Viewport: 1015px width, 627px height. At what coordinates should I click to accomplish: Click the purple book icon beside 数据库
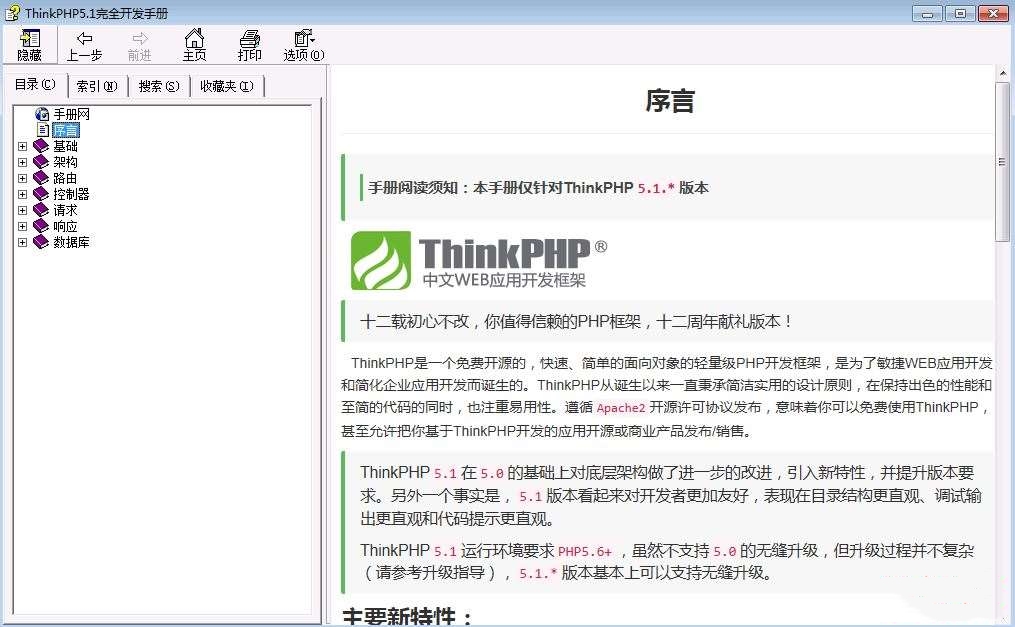[41, 242]
